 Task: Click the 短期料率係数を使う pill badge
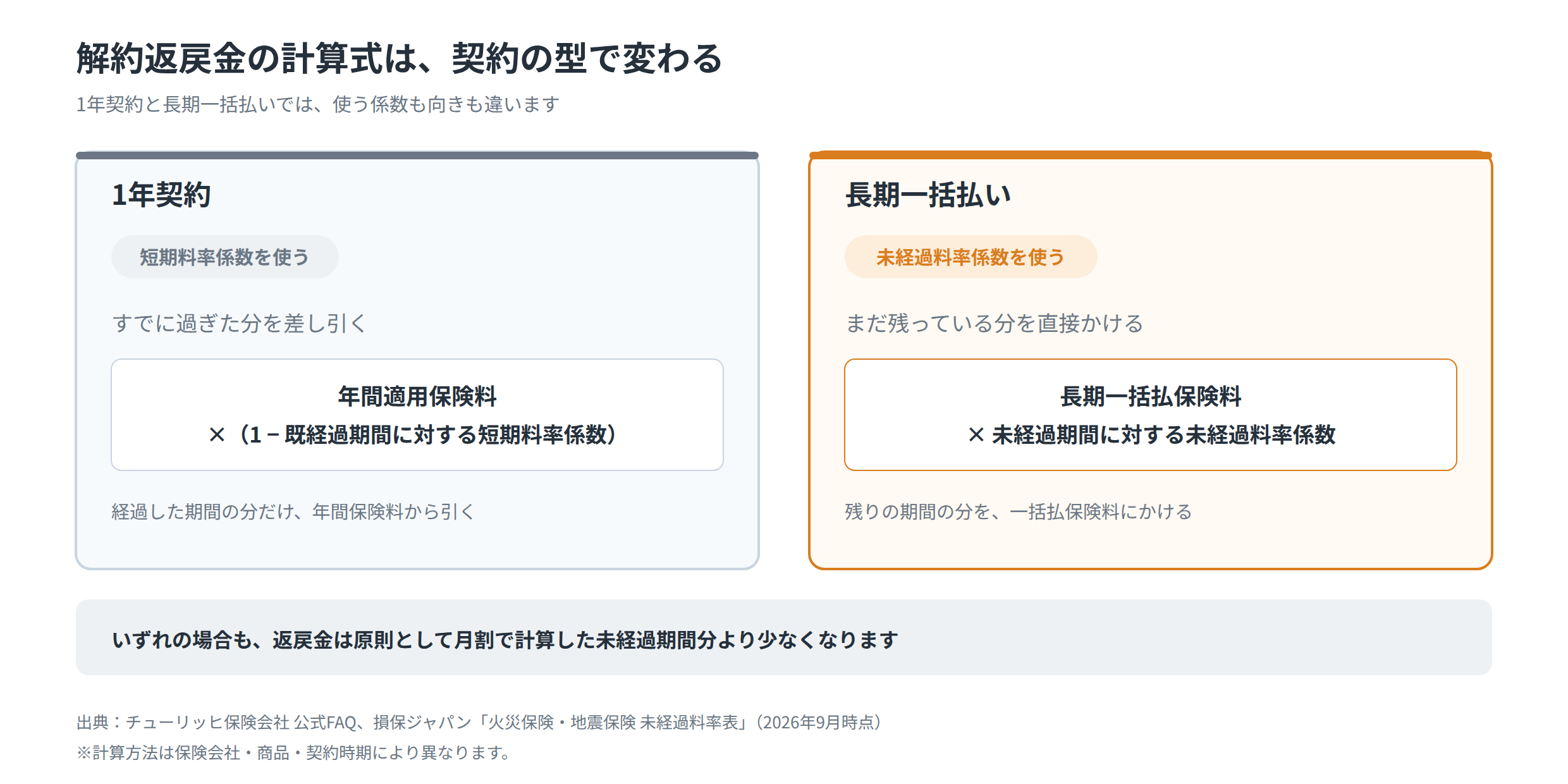225,257
